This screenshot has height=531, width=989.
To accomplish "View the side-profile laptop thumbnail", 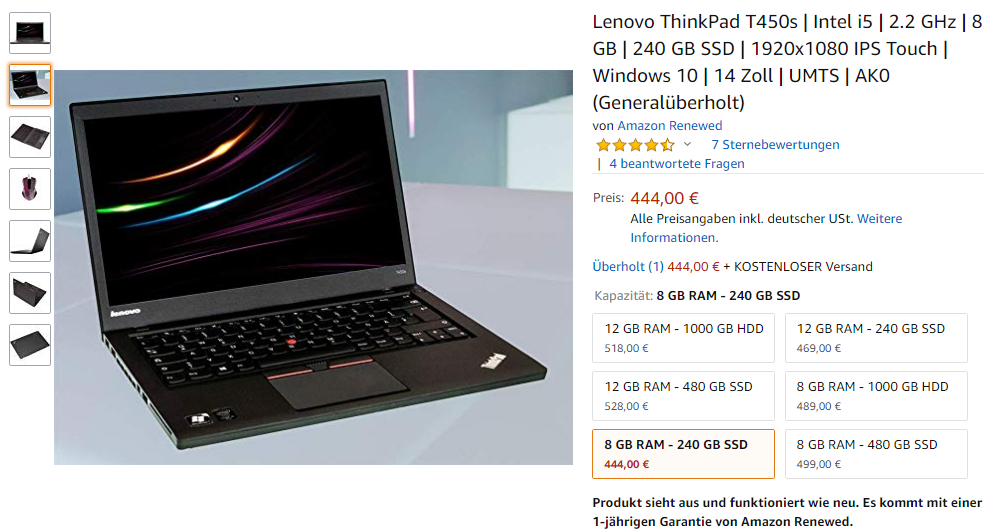I will point(30,241).
